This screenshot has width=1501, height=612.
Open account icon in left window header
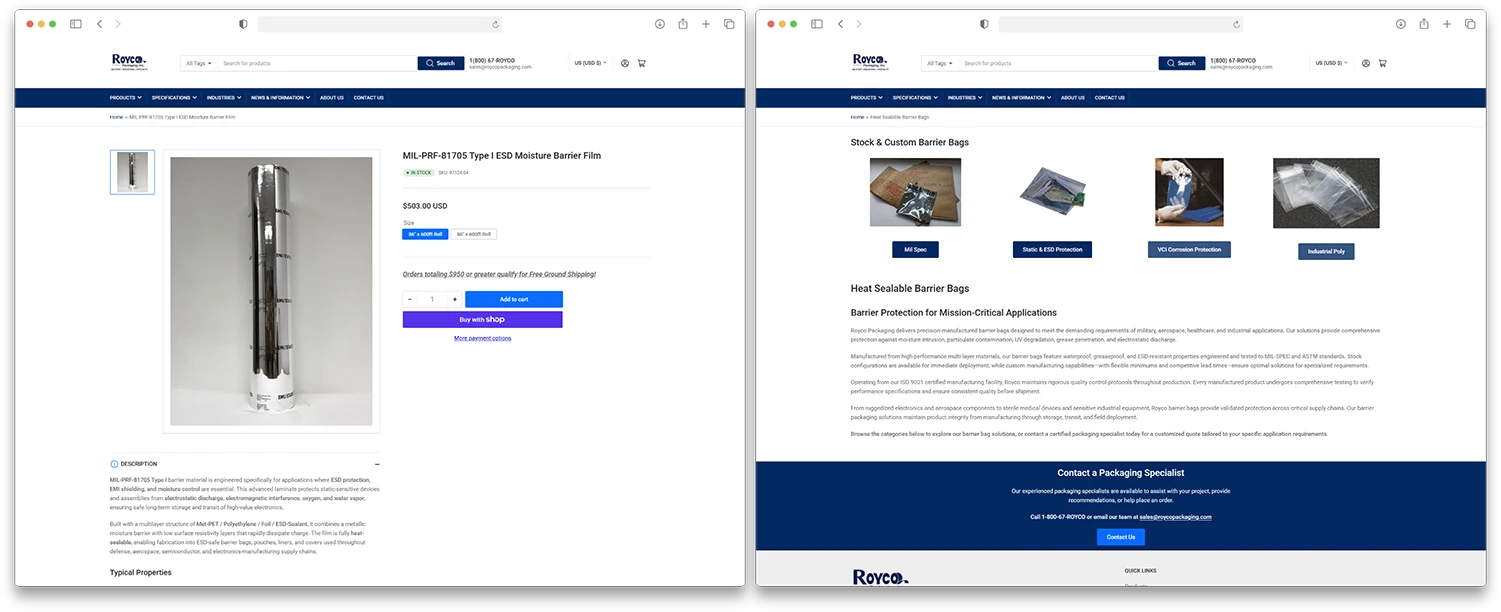click(625, 63)
